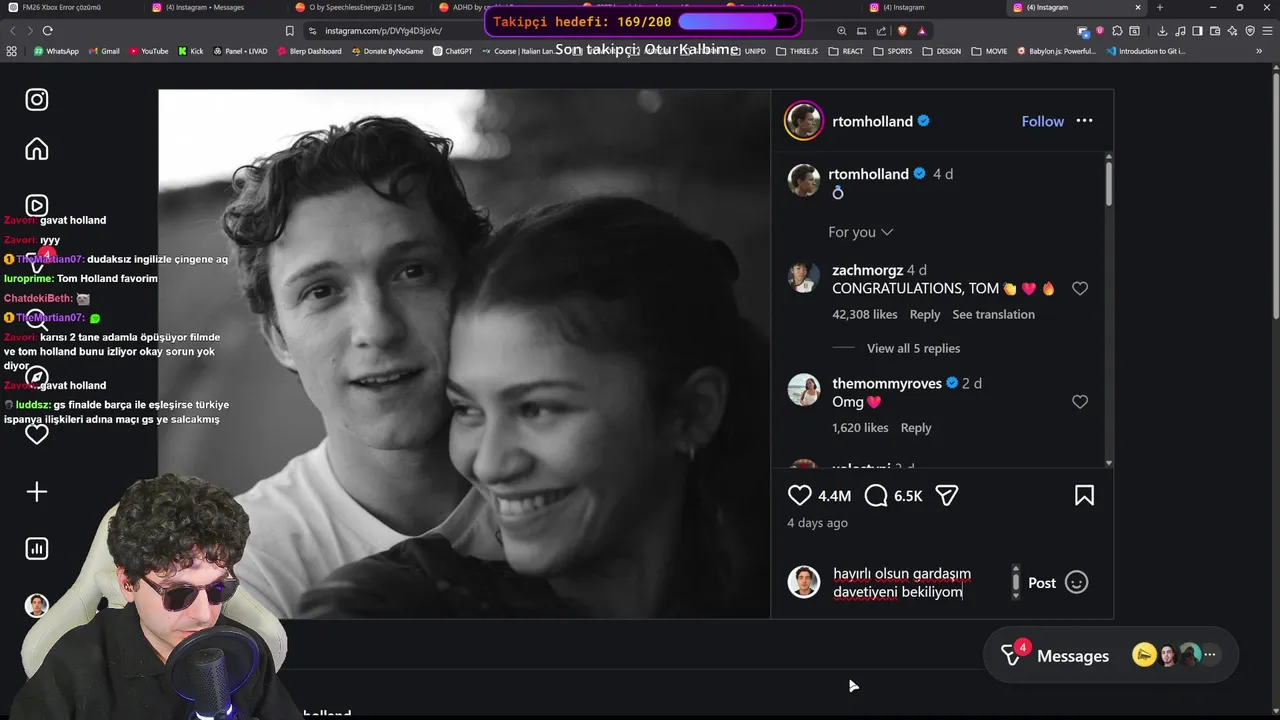The image size is (1280, 720).
Task: Click the instagram.com address bar URL
Action: coord(383,31)
